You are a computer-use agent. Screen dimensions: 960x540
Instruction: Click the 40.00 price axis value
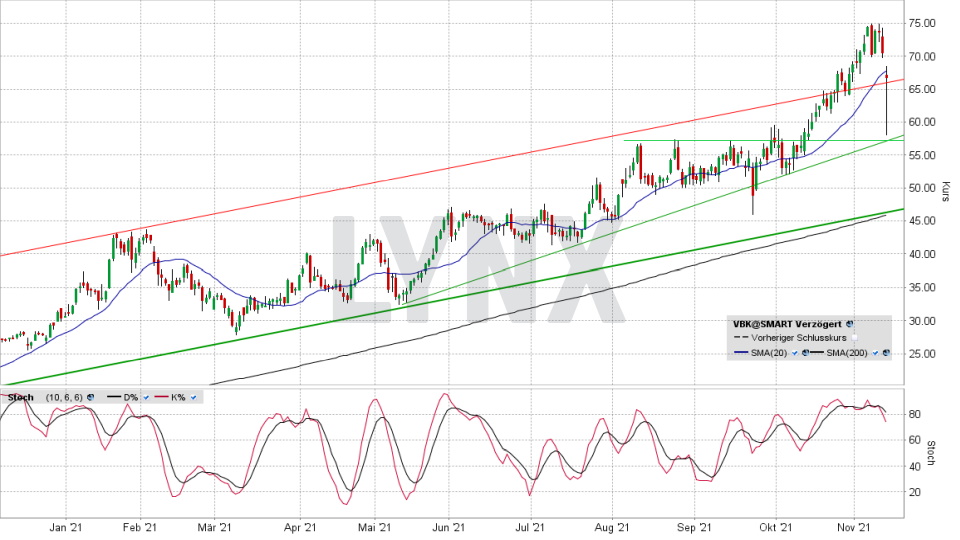pyautogui.click(x=923, y=254)
